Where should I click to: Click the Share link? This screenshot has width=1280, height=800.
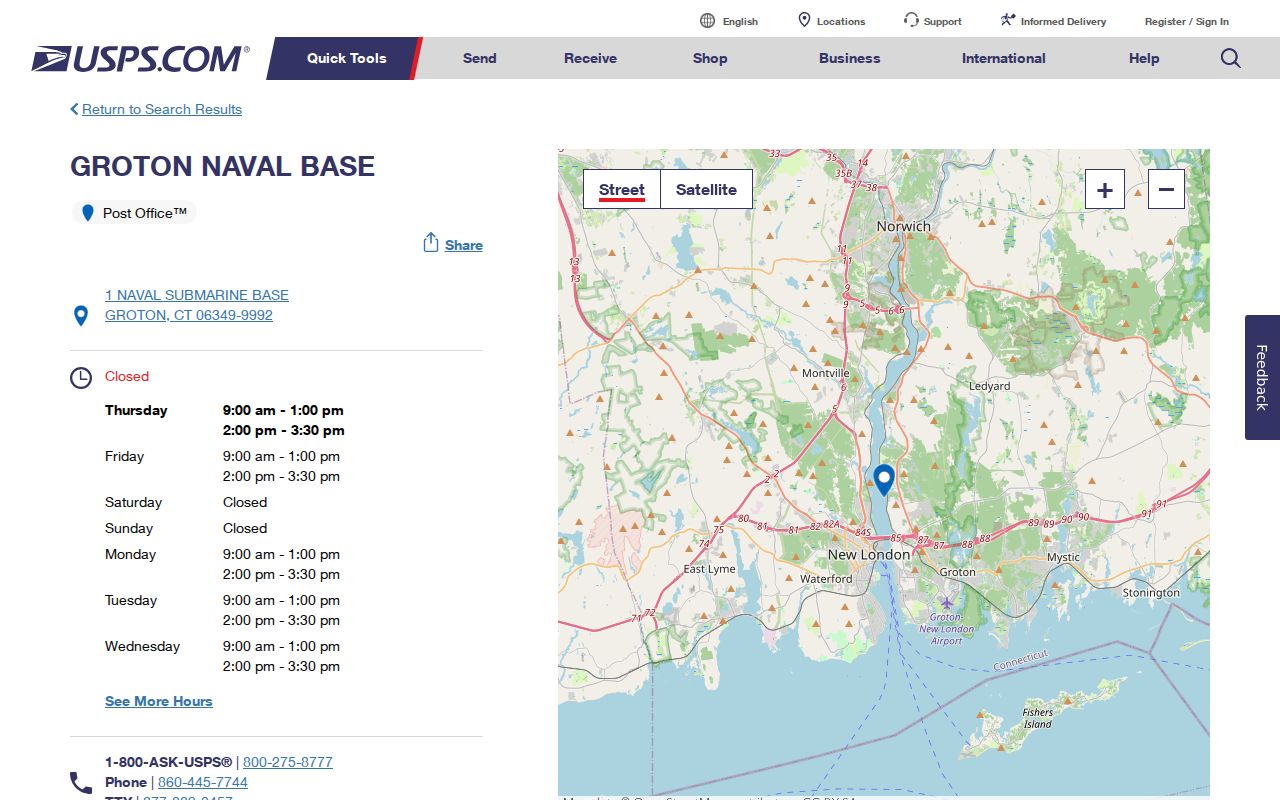click(x=464, y=245)
